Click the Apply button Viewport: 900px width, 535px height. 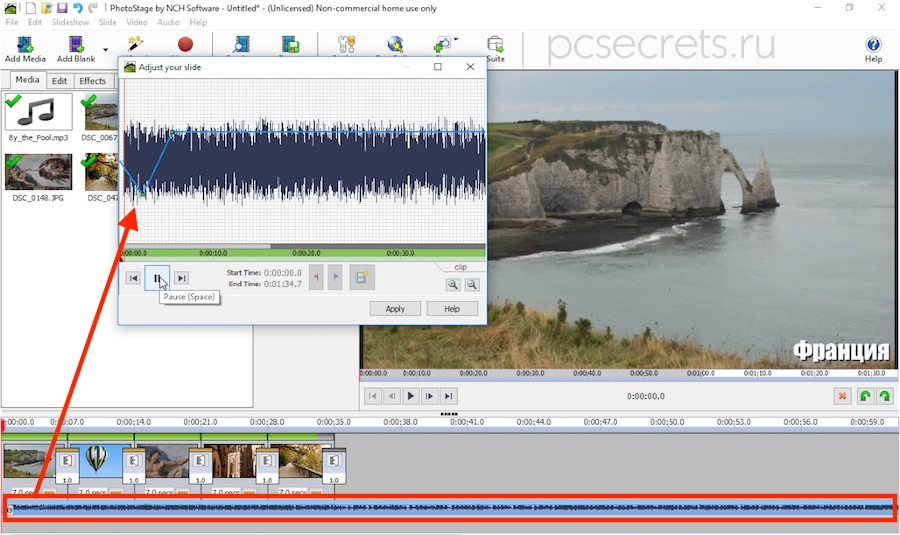click(x=395, y=309)
